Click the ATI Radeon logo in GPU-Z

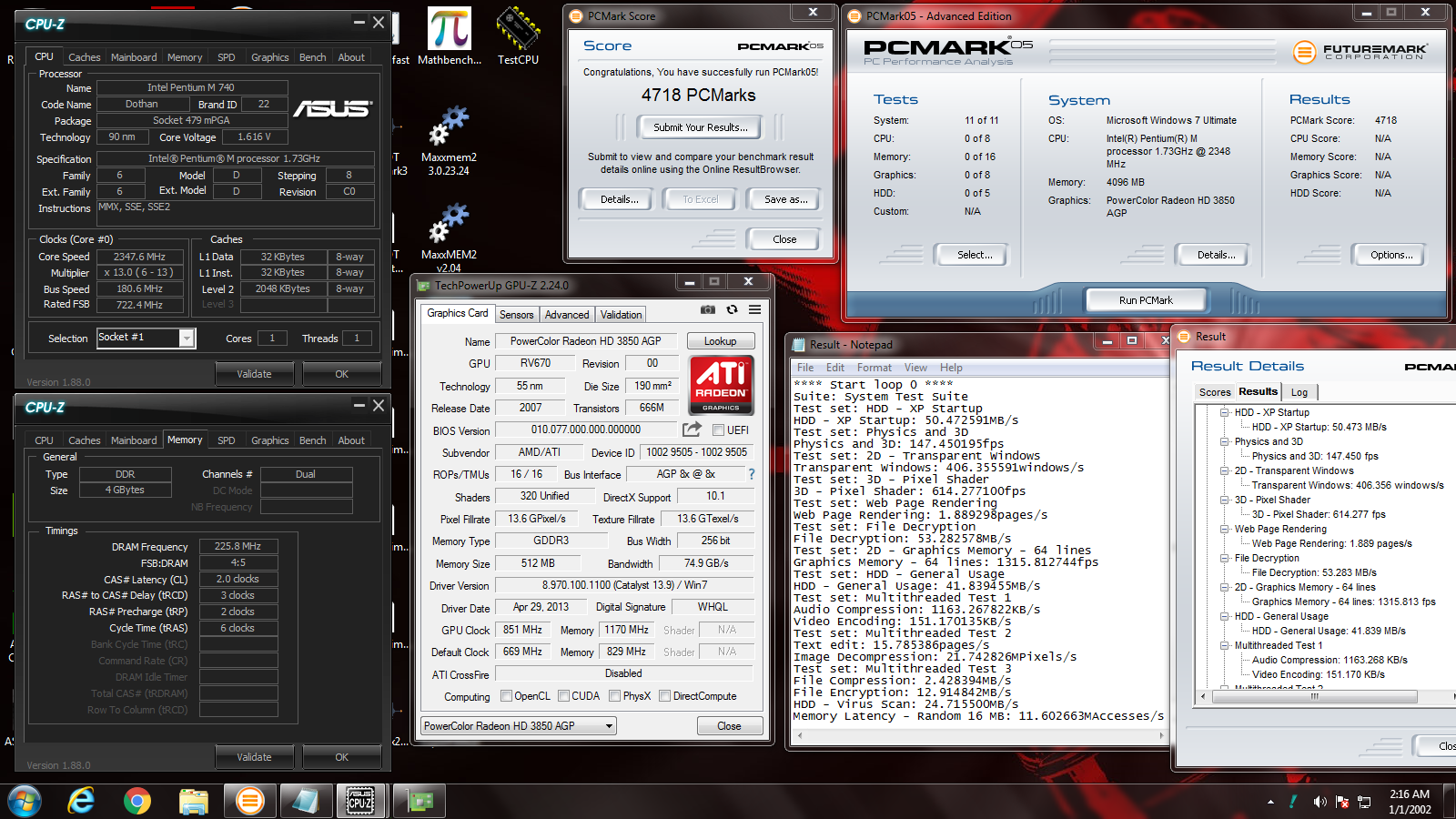[721, 384]
